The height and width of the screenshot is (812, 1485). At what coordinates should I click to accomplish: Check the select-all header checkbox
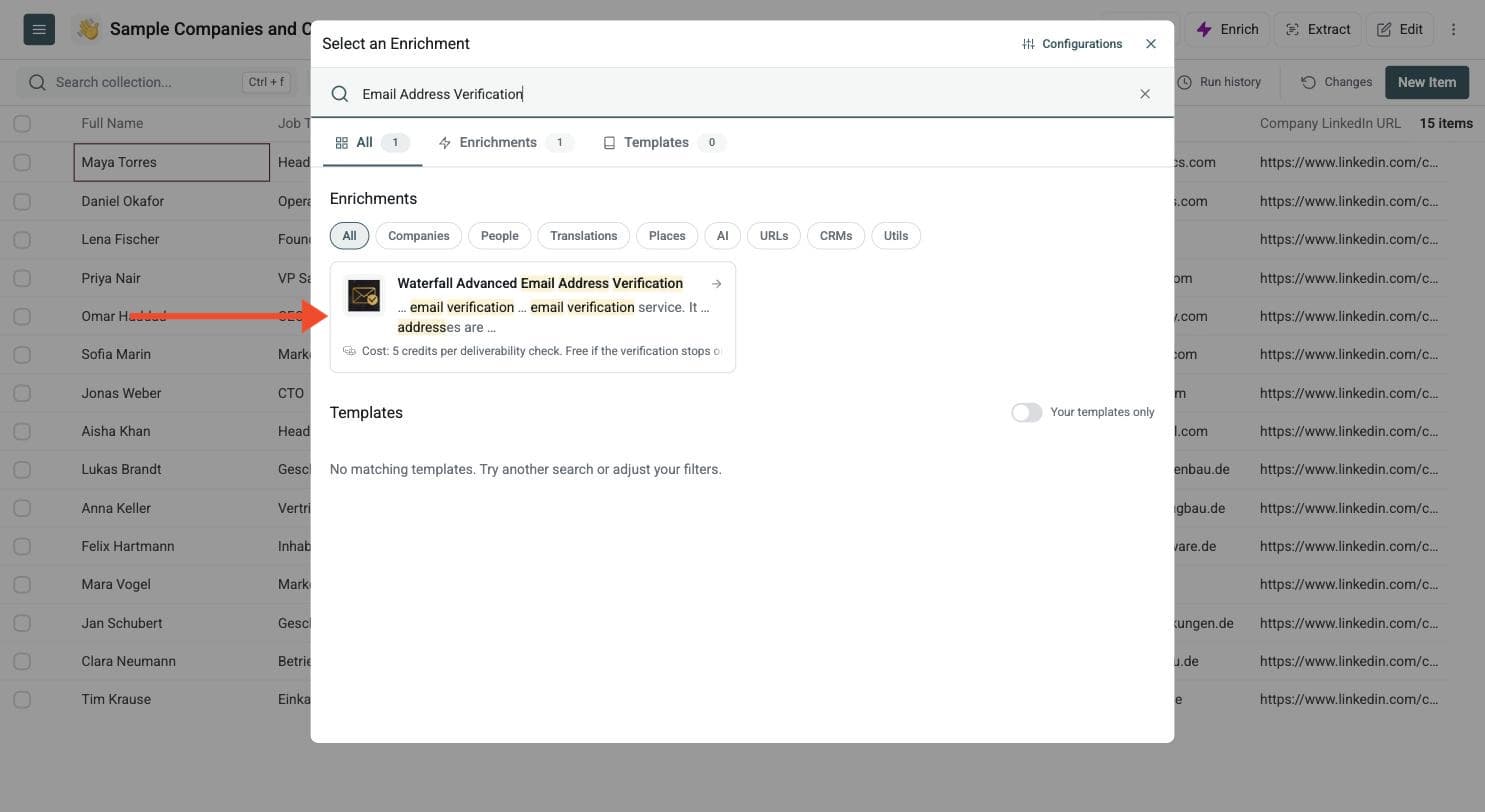pos(22,124)
